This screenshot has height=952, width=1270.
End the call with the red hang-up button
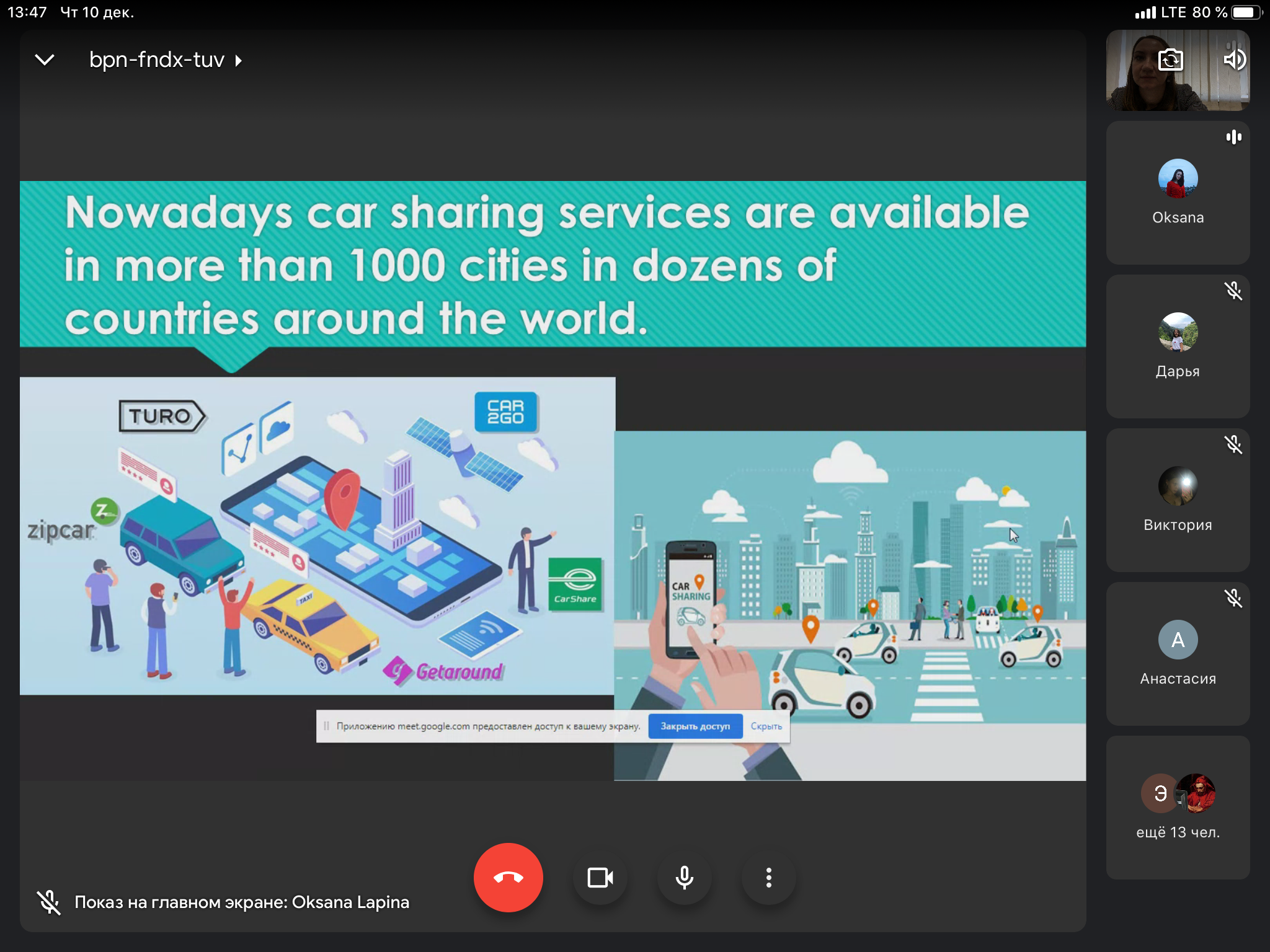point(508,878)
